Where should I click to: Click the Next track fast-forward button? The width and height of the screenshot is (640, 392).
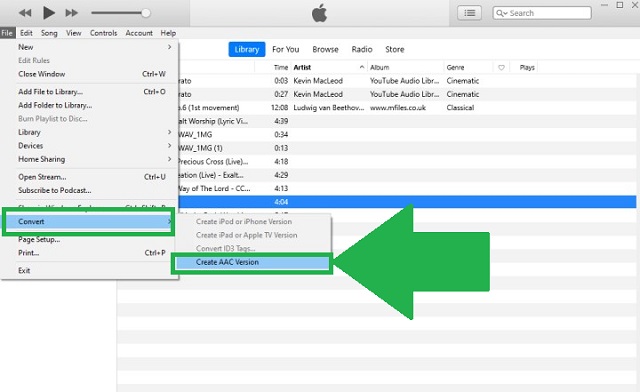pyautogui.click(x=71, y=13)
